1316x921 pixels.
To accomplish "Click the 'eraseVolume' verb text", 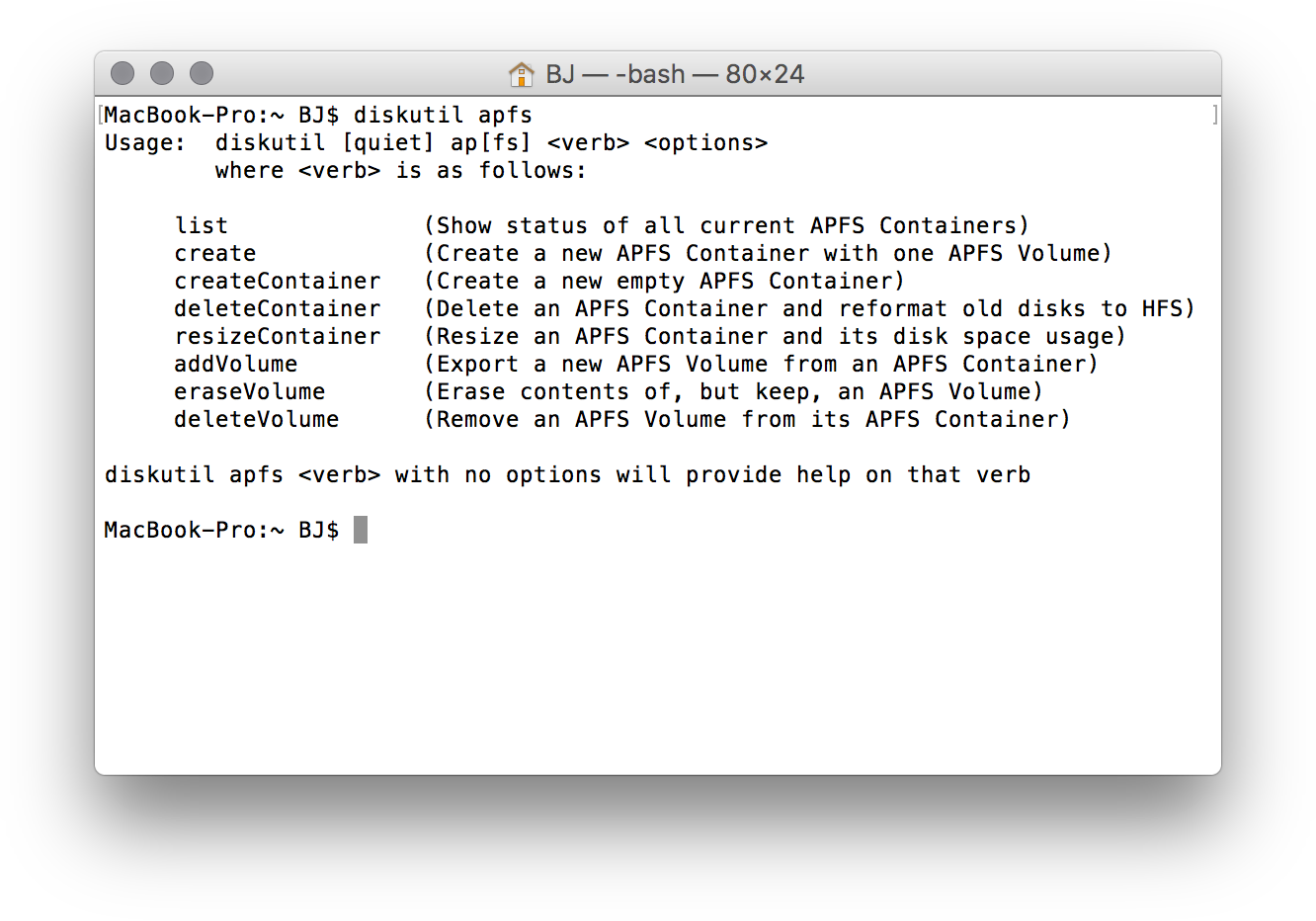I will (250, 391).
